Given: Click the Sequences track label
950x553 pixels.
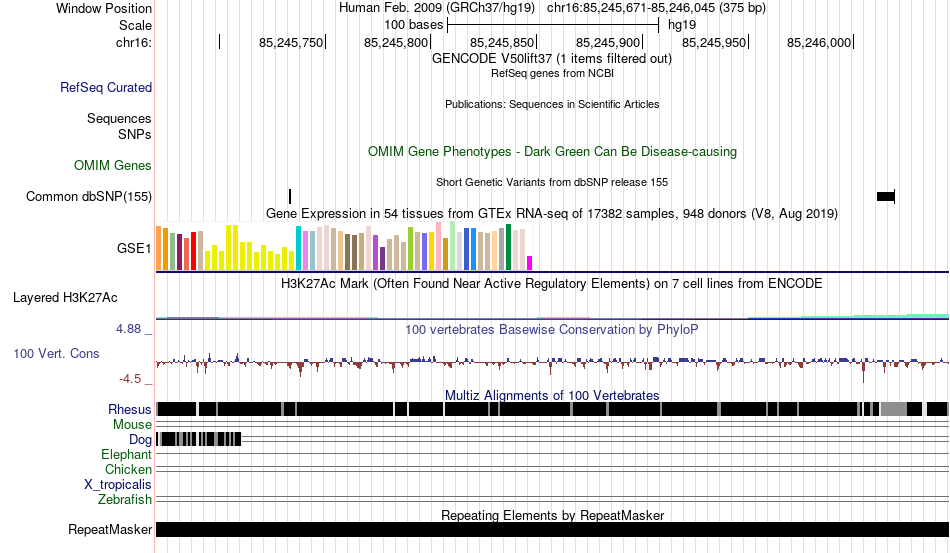Looking at the screenshot, I should (119, 118).
